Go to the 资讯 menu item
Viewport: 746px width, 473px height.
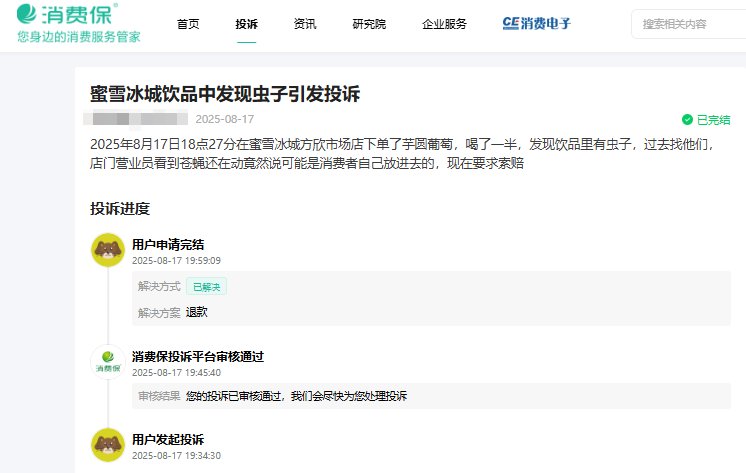click(305, 24)
